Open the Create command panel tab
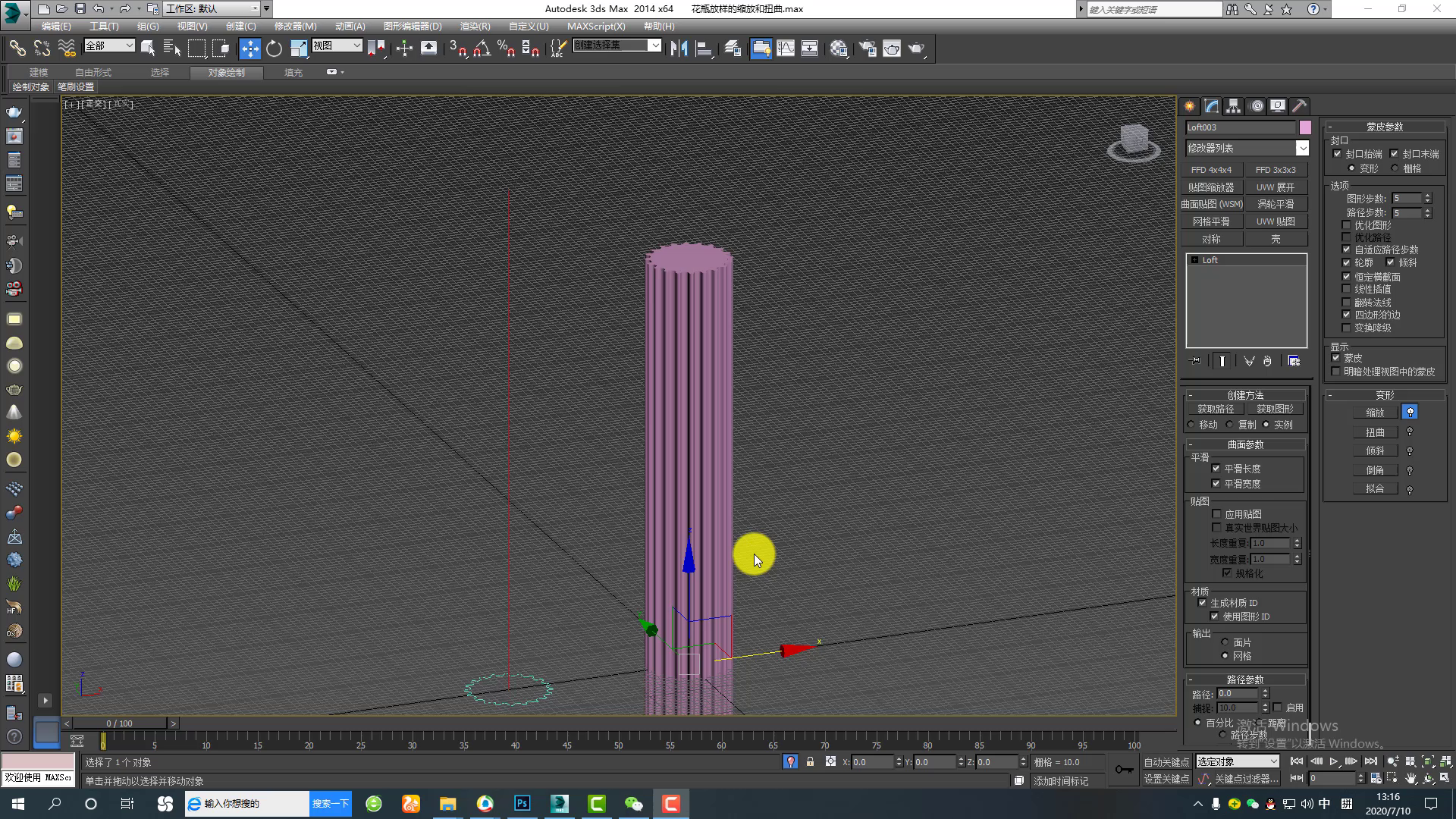This screenshot has width=1456, height=819. pyautogui.click(x=1190, y=106)
